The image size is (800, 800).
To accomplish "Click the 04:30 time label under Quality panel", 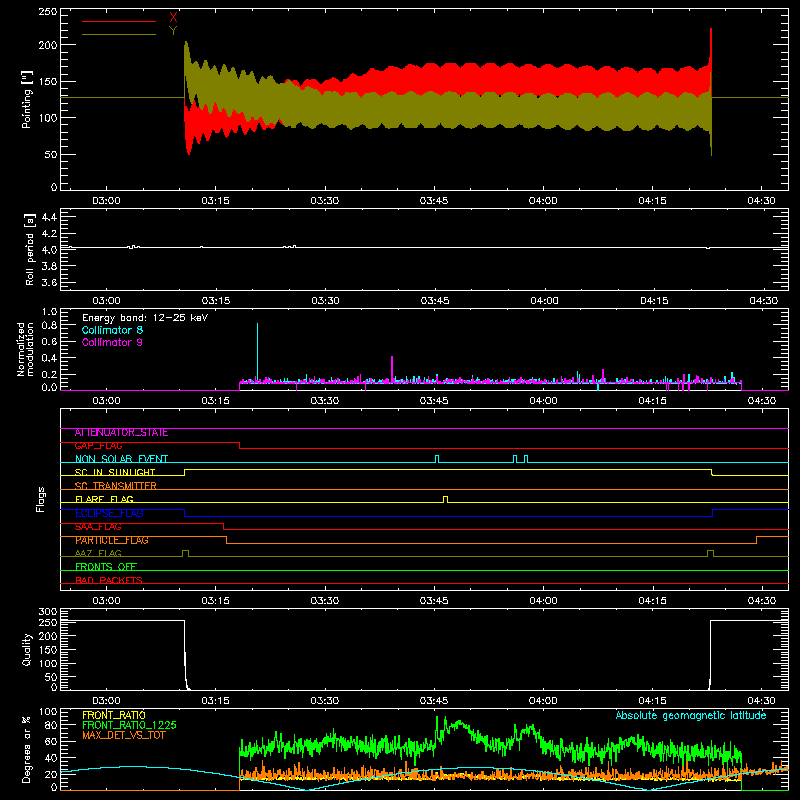I will [x=761, y=701].
